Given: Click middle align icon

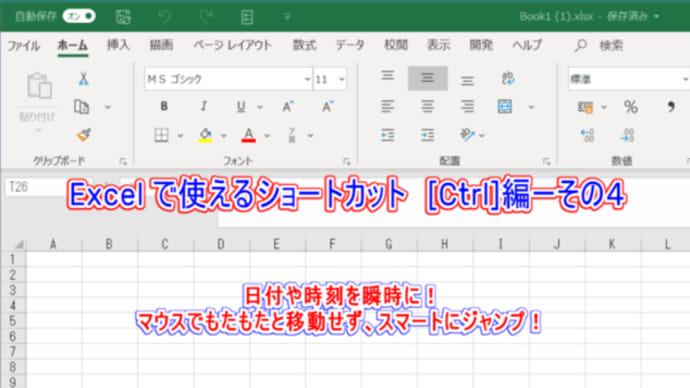Looking at the screenshot, I should pyautogui.click(x=427, y=78).
